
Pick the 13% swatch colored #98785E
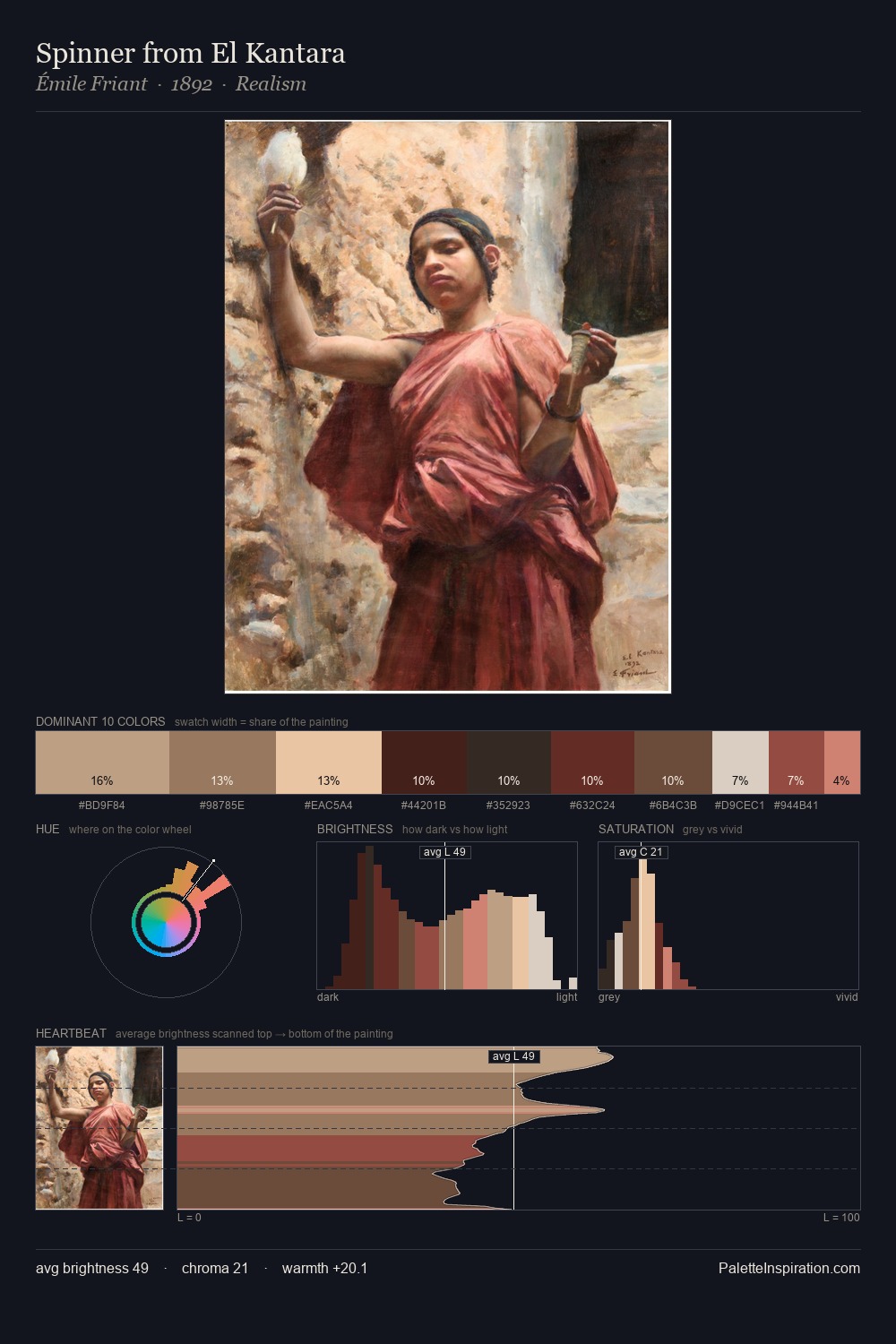click(222, 762)
